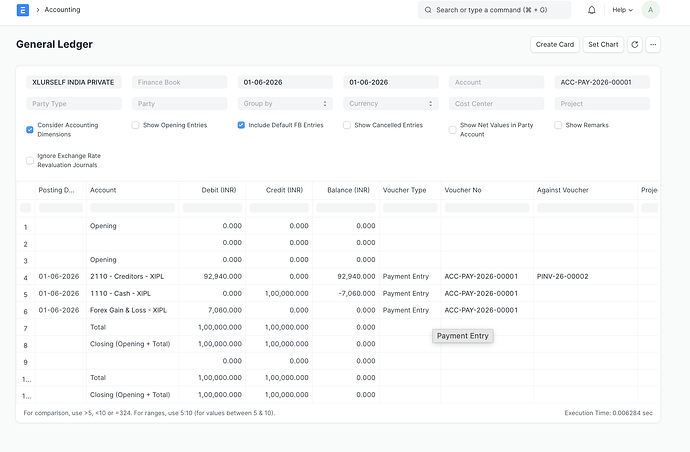Open the notifications bell icon

coord(592,10)
